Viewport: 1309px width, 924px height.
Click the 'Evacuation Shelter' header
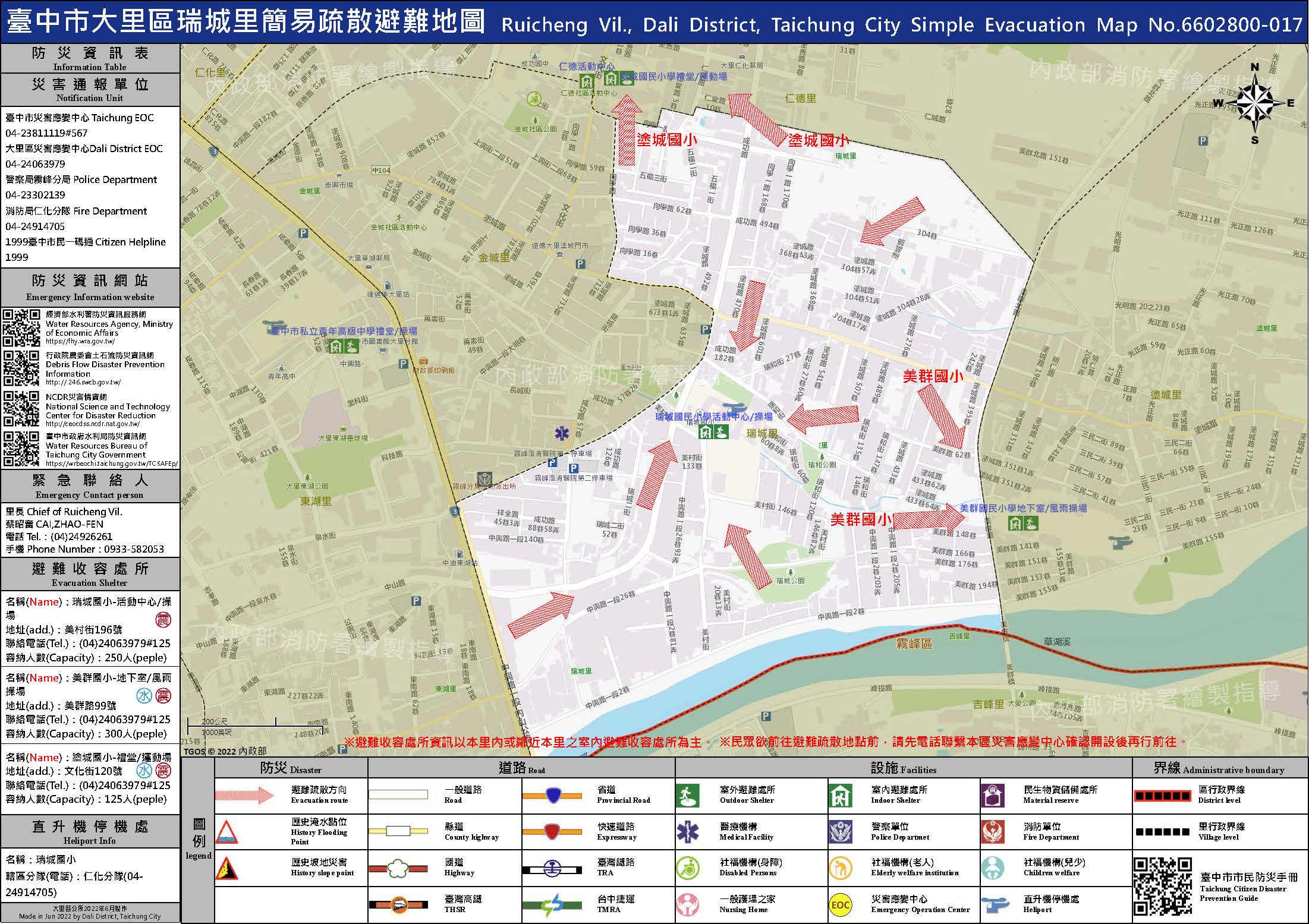coord(90,583)
